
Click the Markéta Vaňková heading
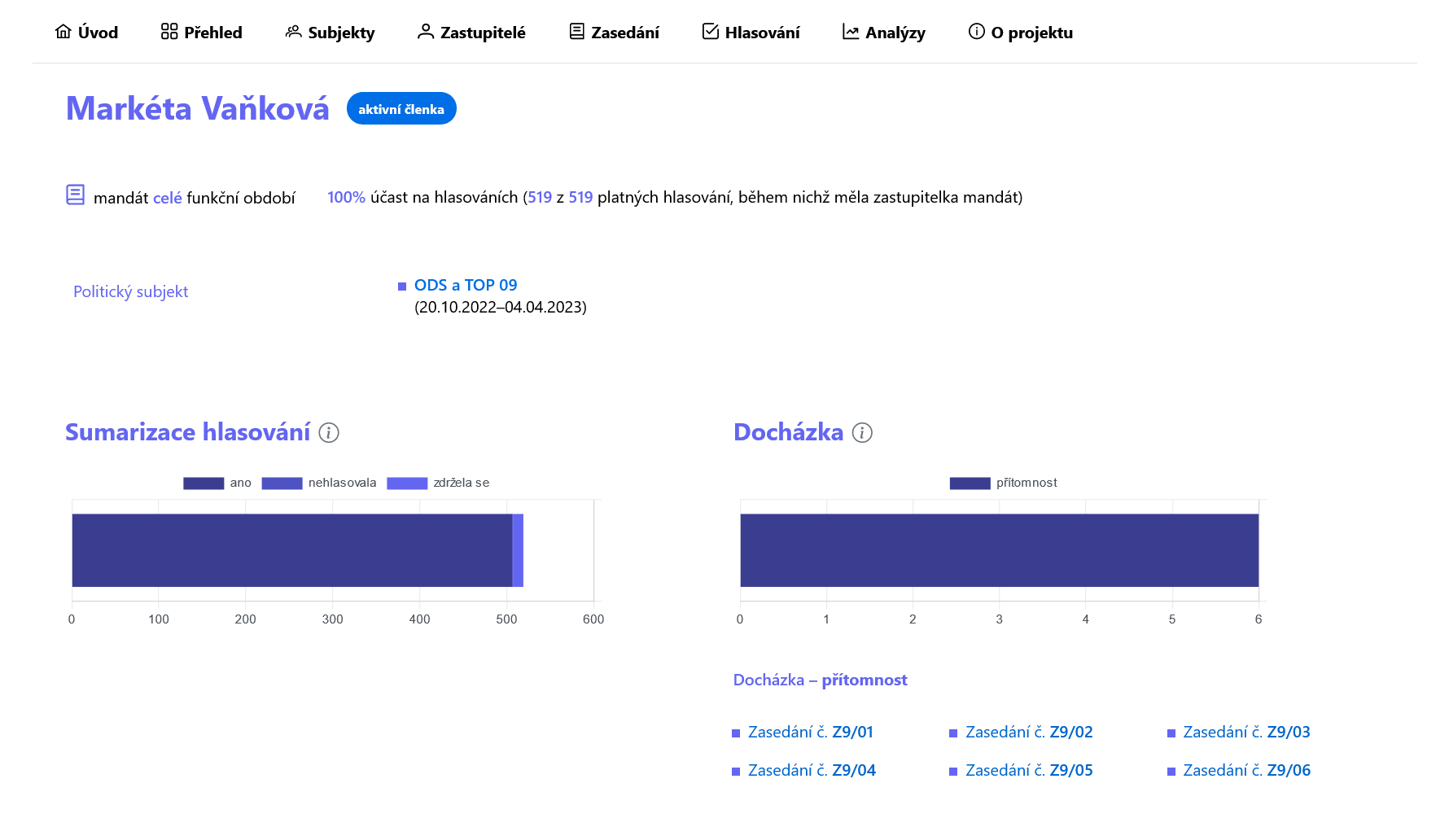tap(198, 108)
